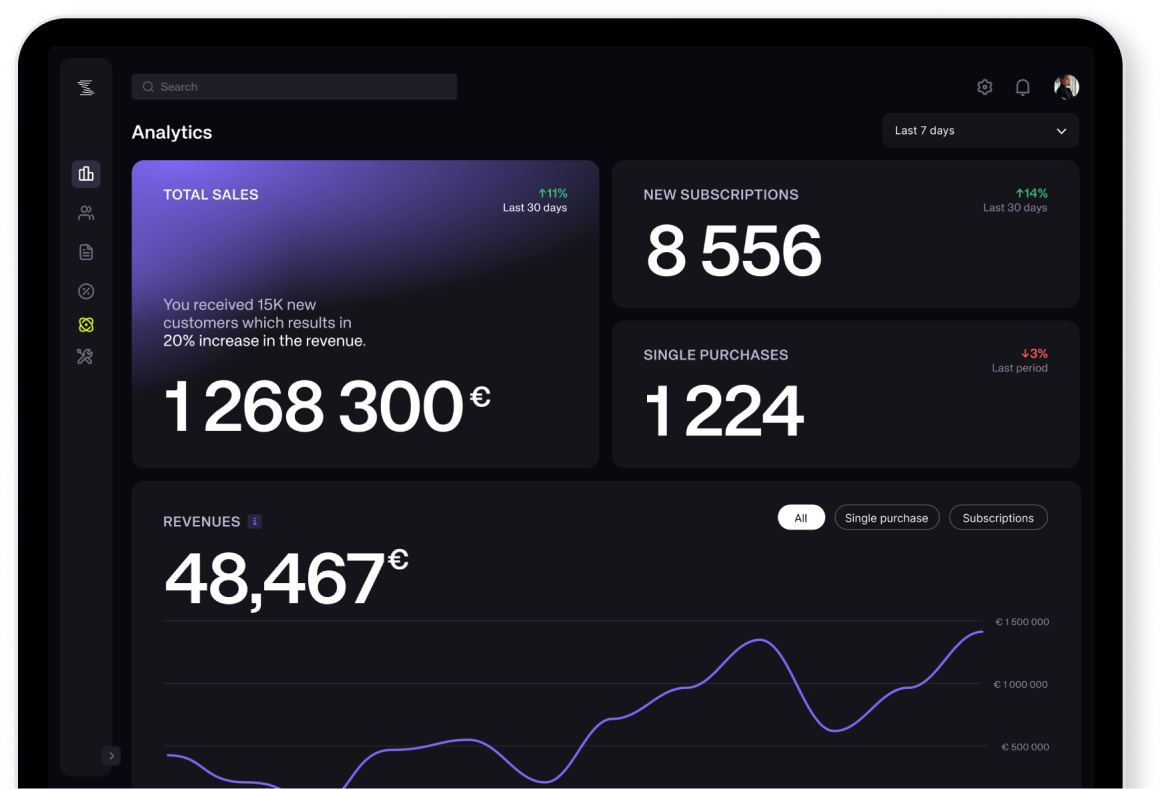Click the app logo in the sidebar

[86, 88]
